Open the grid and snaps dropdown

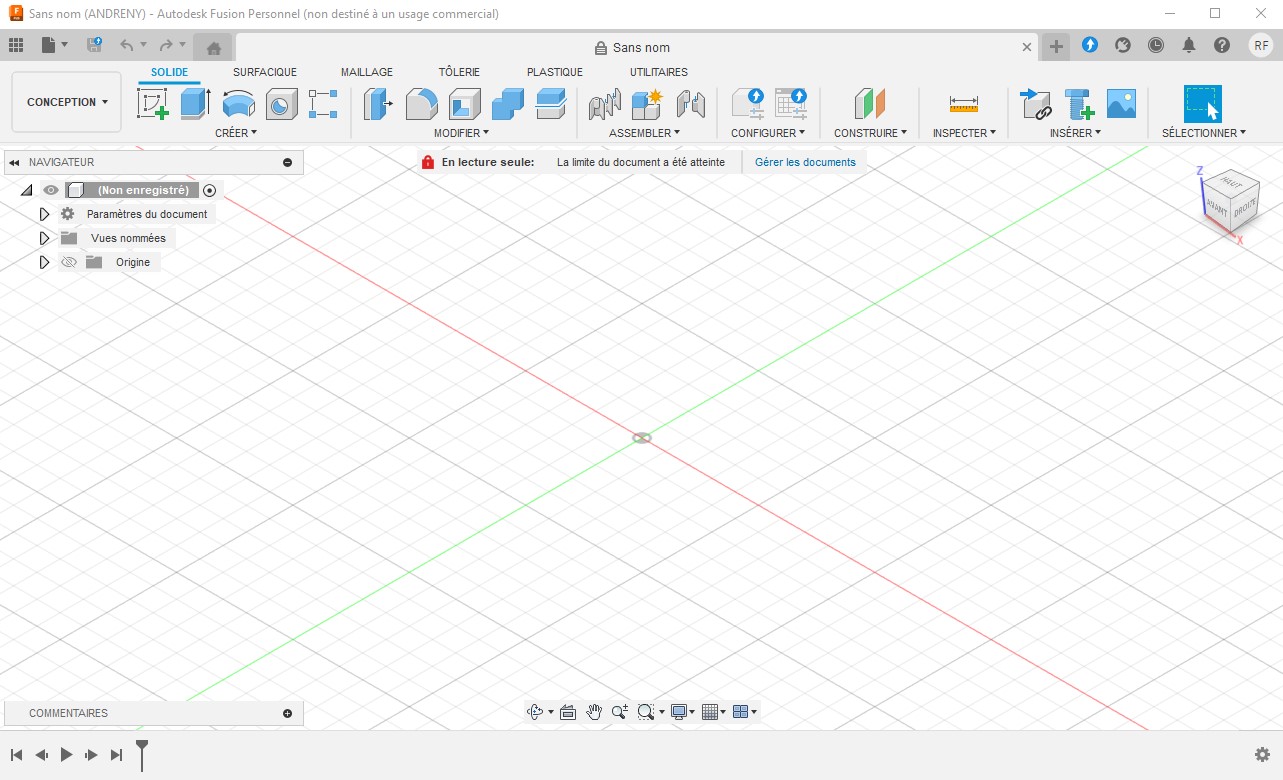pyautogui.click(x=714, y=712)
